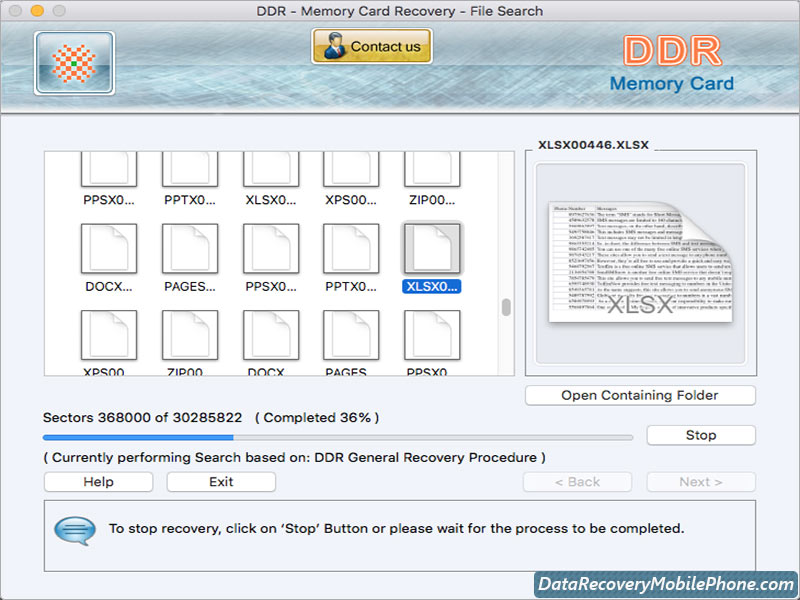Open the XLSX file icon in top row
This screenshot has height=600, width=800.
pyautogui.click(x=271, y=170)
